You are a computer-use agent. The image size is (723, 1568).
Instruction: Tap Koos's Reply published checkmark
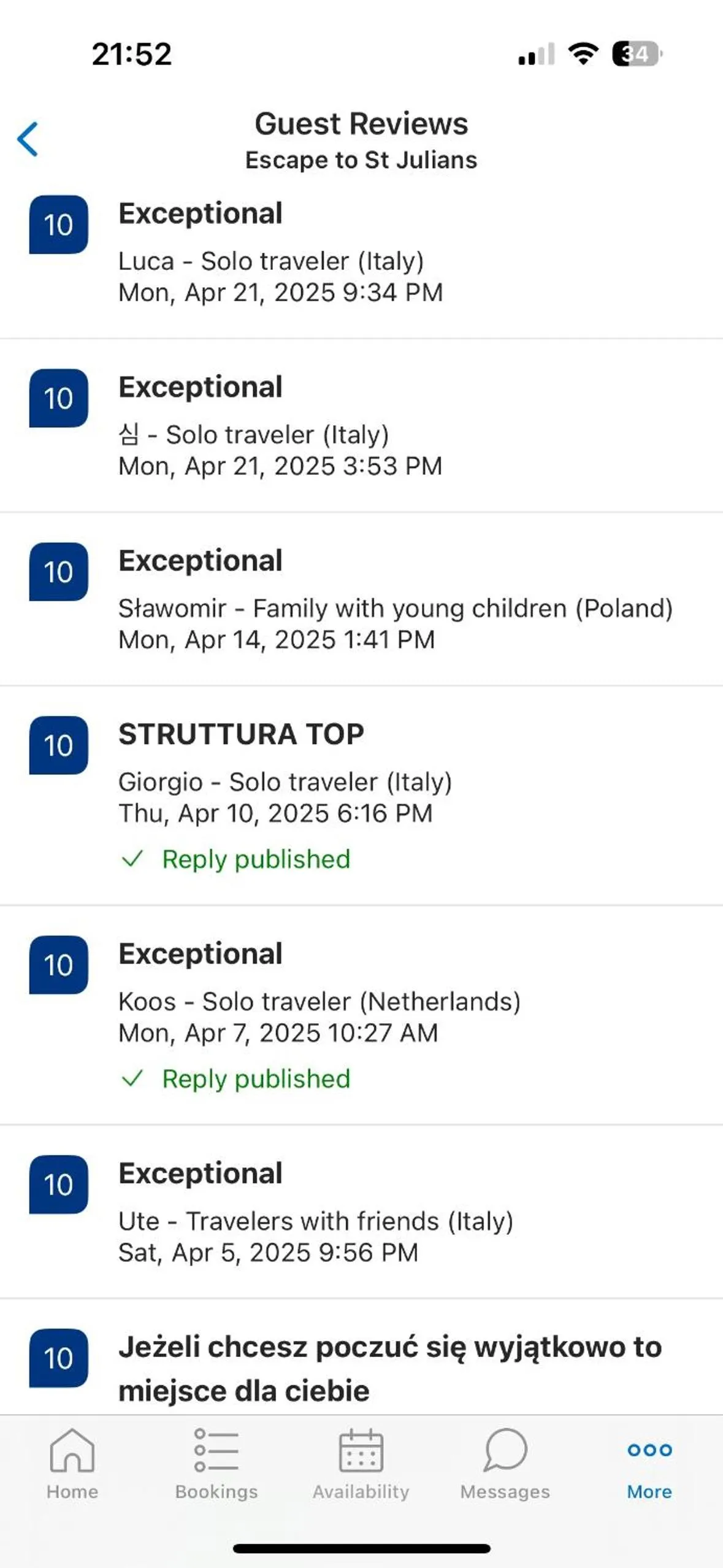tap(132, 1078)
